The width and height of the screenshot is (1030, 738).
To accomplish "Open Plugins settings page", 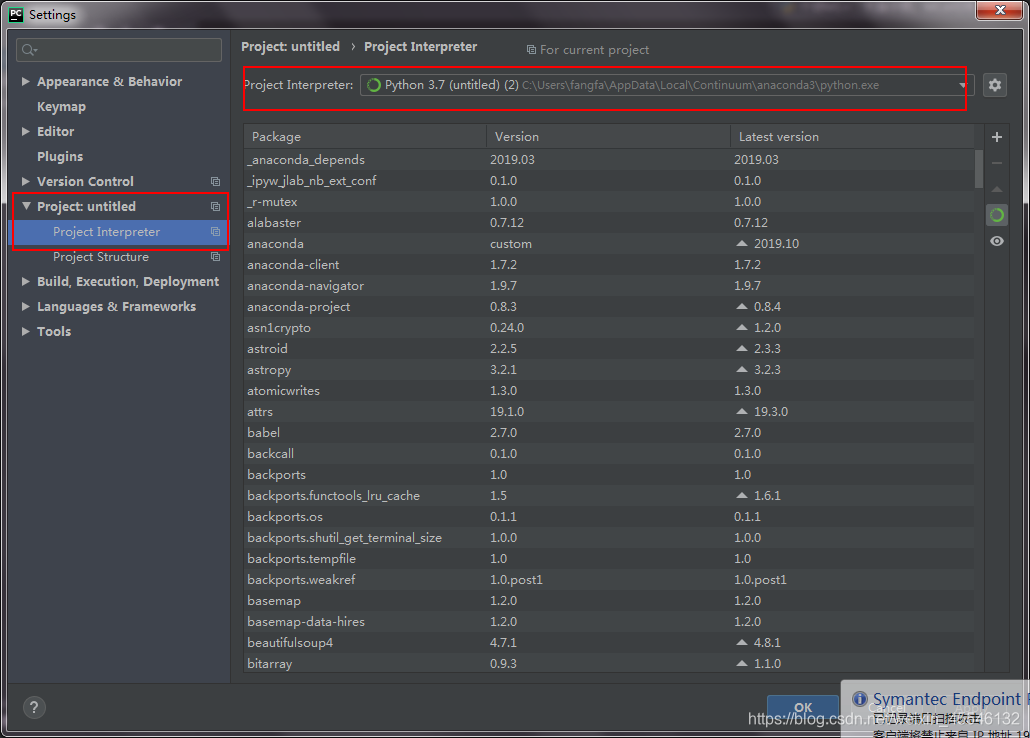I will [60, 156].
